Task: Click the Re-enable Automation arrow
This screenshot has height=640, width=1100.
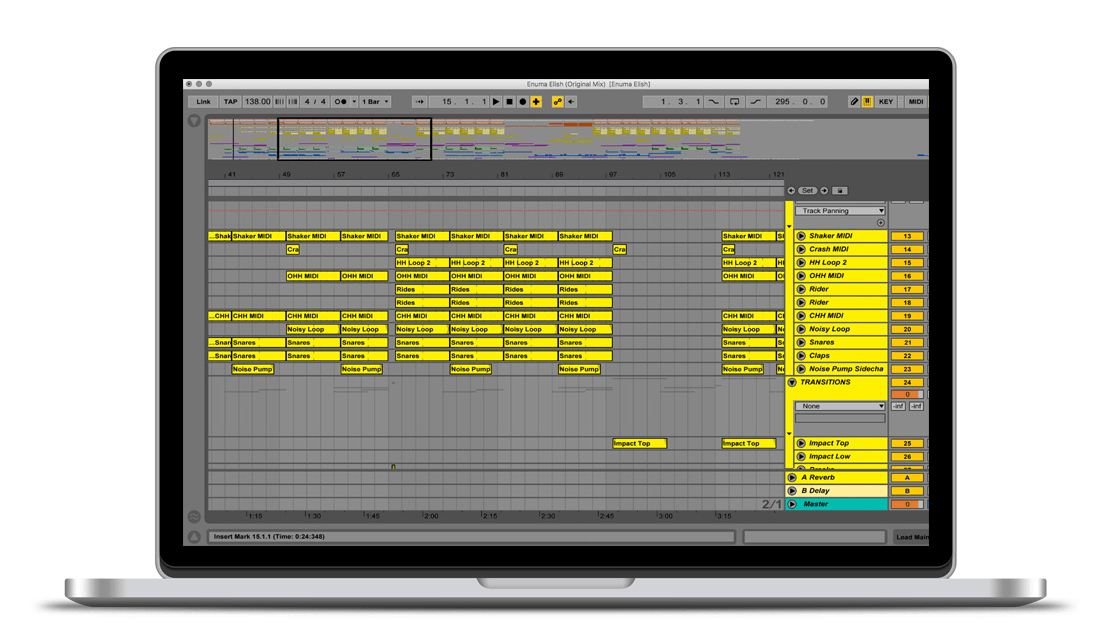Action: tap(572, 102)
